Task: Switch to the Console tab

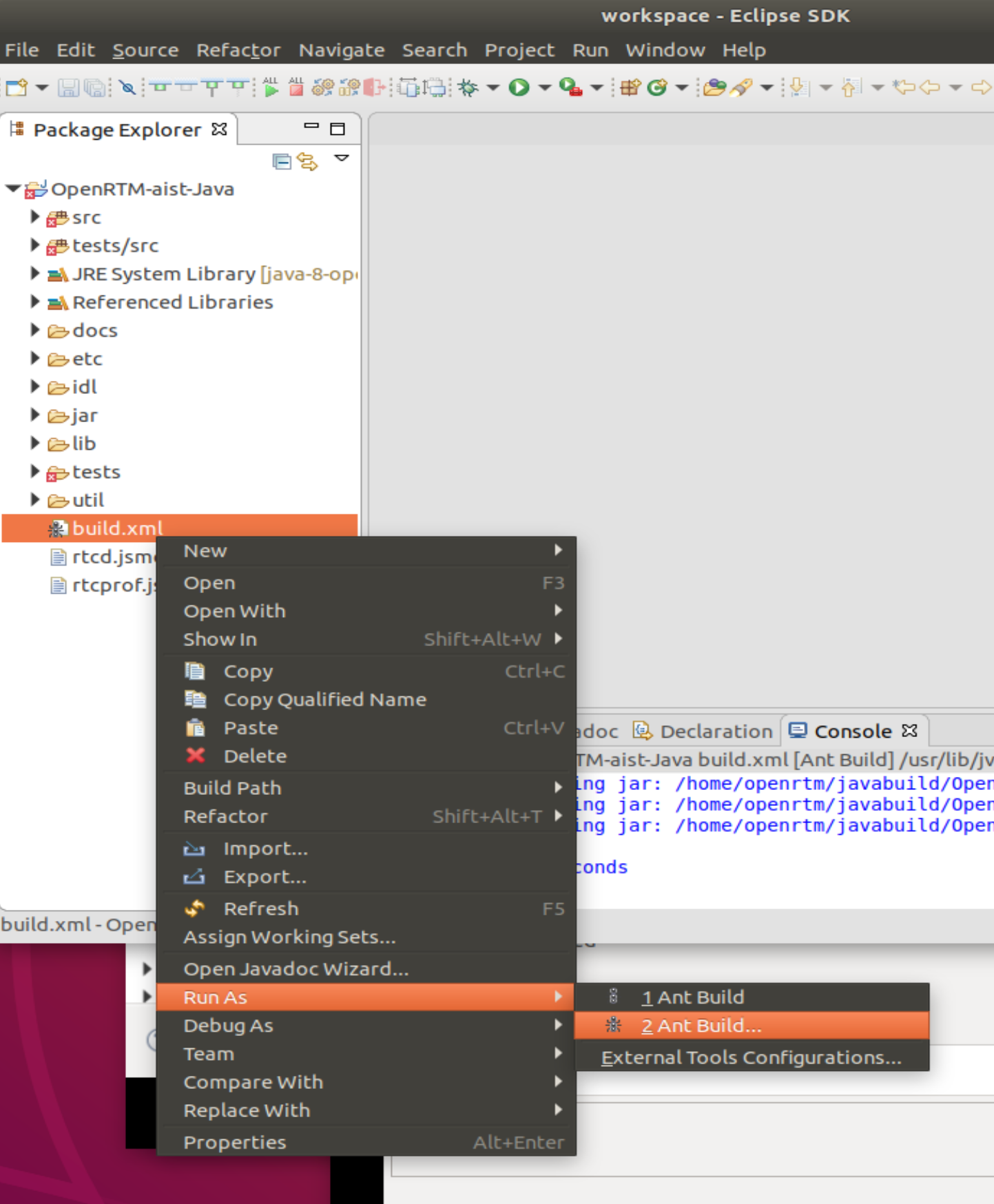Action: pos(853,731)
